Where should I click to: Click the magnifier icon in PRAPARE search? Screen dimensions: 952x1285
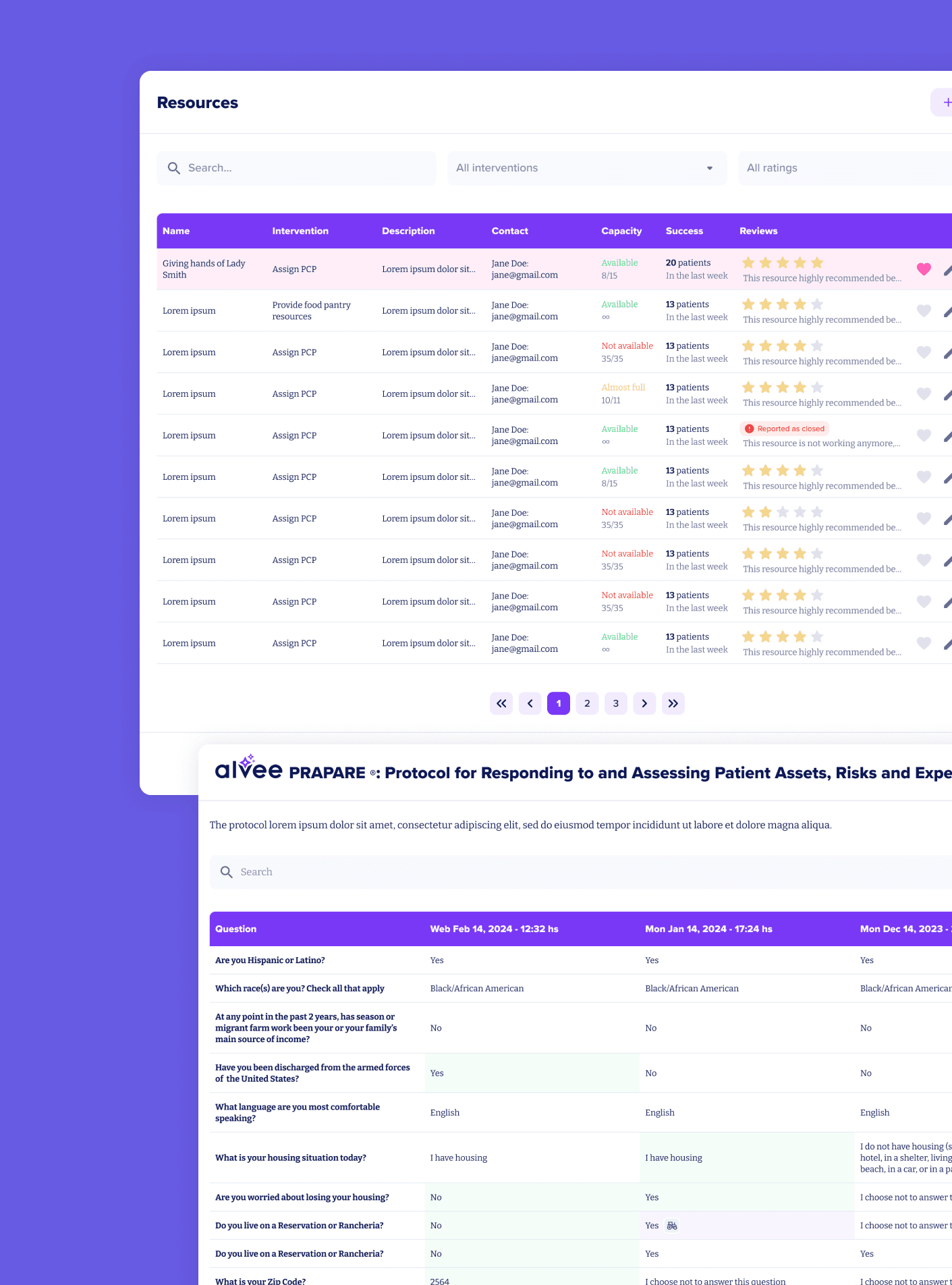click(226, 872)
